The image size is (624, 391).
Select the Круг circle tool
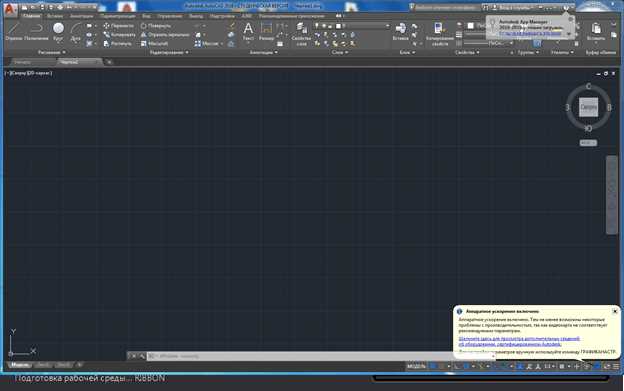pyautogui.click(x=58, y=31)
